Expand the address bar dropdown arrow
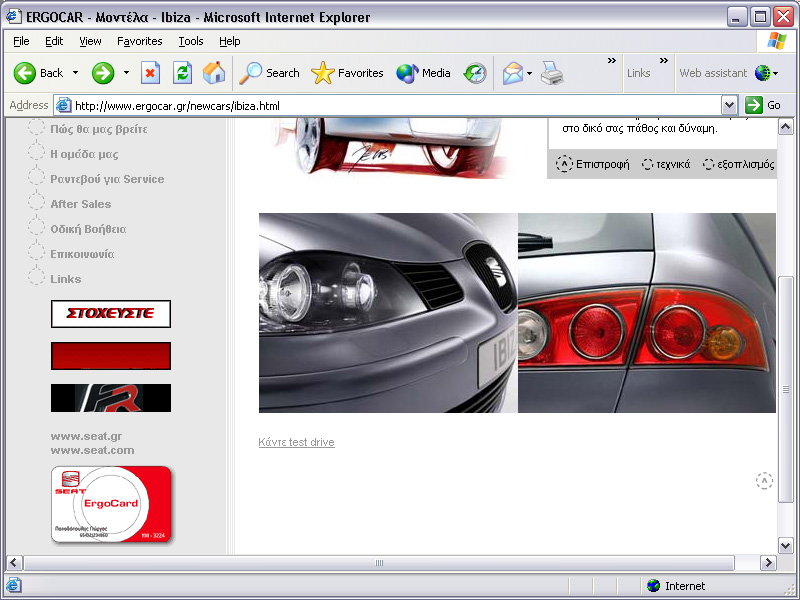The image size is (800, 600). click(730, 106)
